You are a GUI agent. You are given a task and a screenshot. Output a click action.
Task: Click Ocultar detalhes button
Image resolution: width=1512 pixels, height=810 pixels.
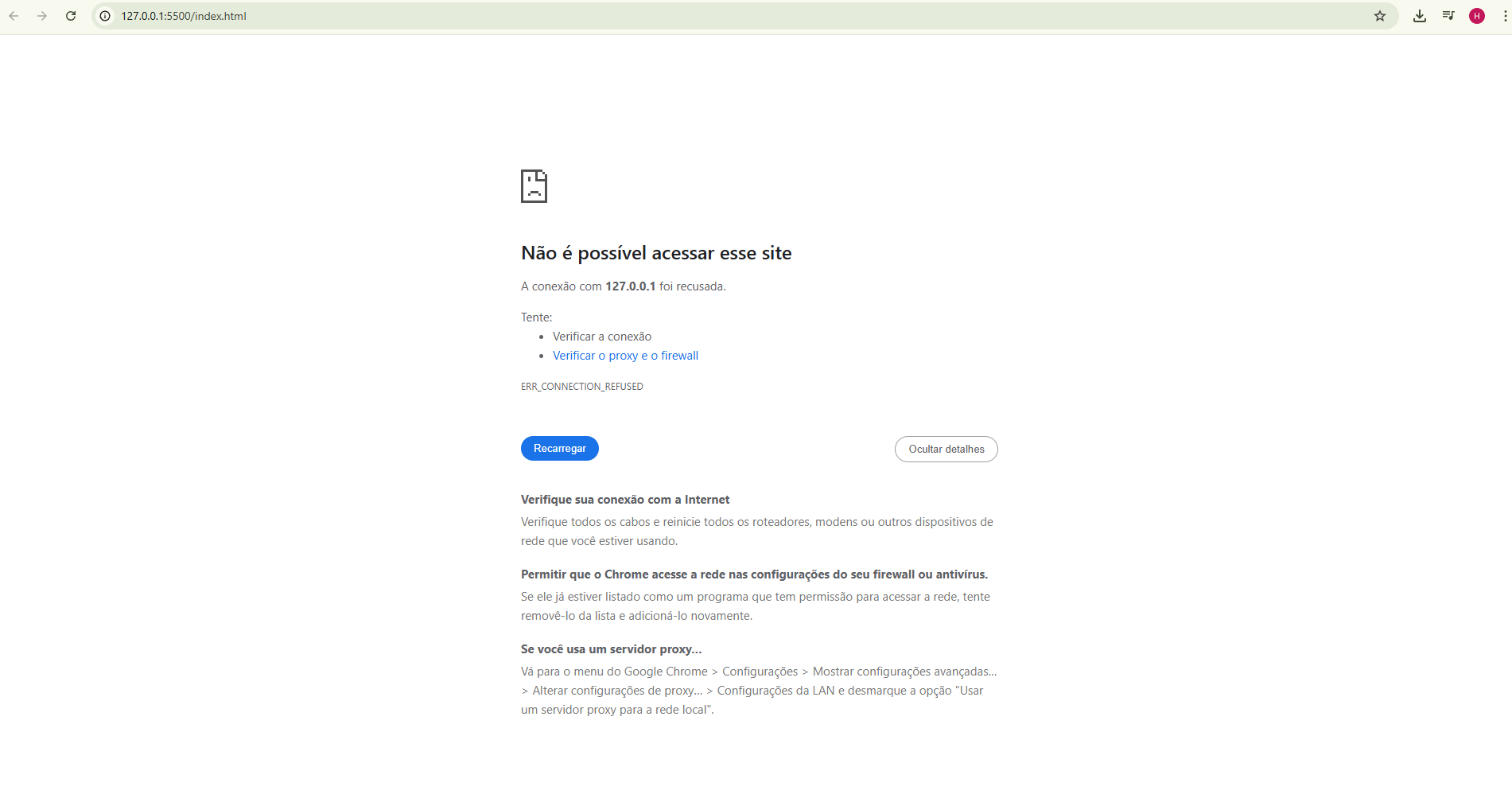pos(946,450)
